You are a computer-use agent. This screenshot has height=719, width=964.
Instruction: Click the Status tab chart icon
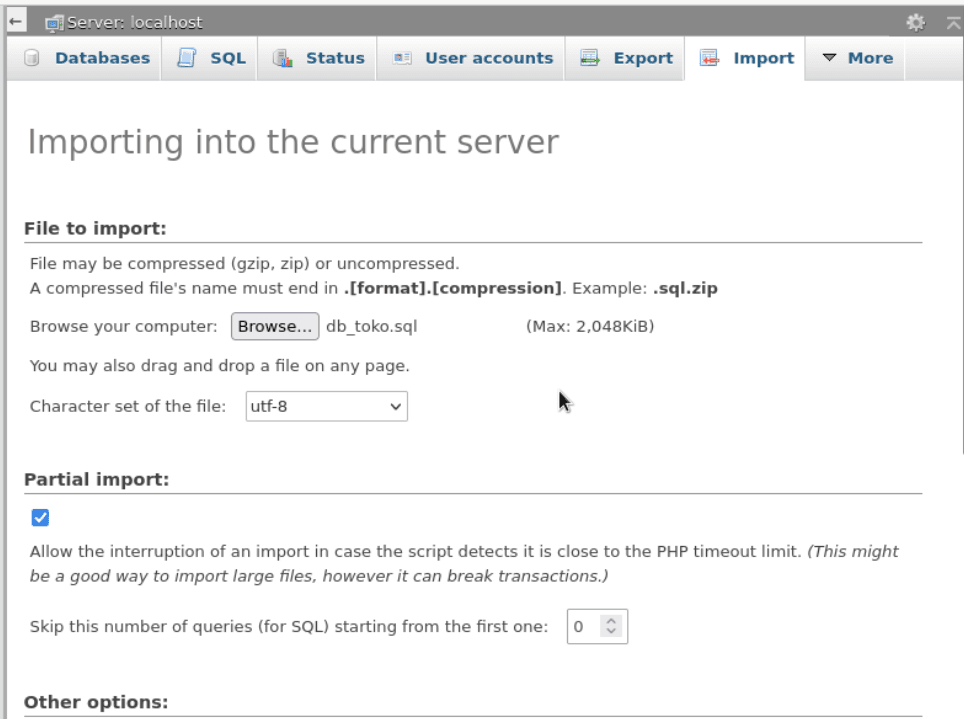[281, 58]
